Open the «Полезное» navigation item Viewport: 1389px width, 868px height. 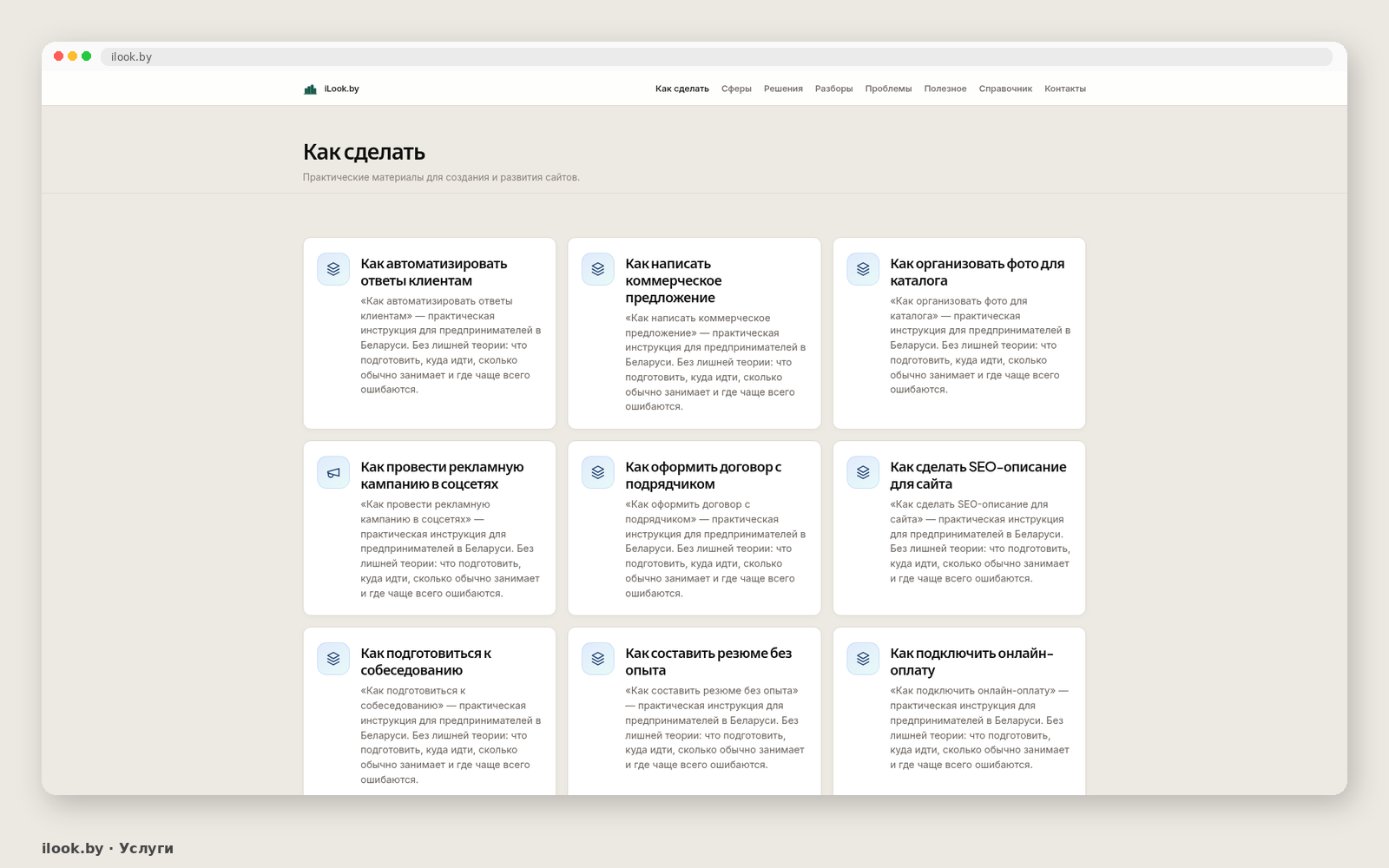coord(945,89)
